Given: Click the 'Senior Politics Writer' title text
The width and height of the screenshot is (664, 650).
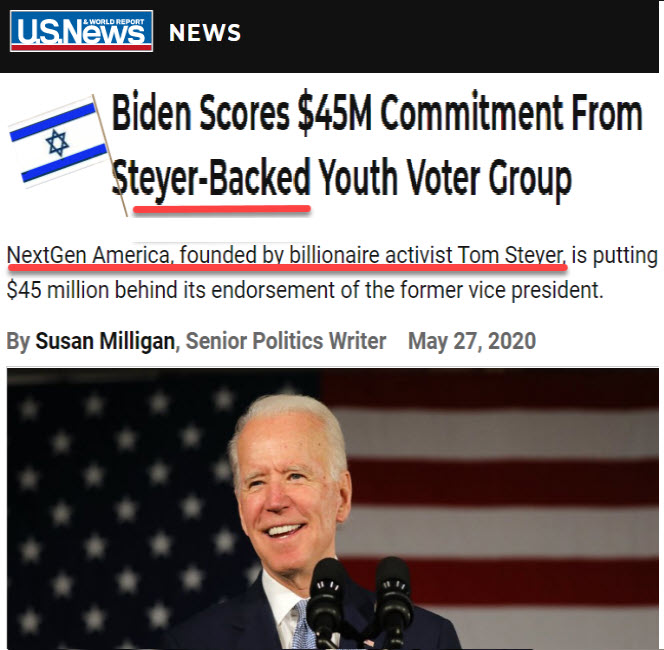Looking at the screenshot, I should (x=286, y=341).
